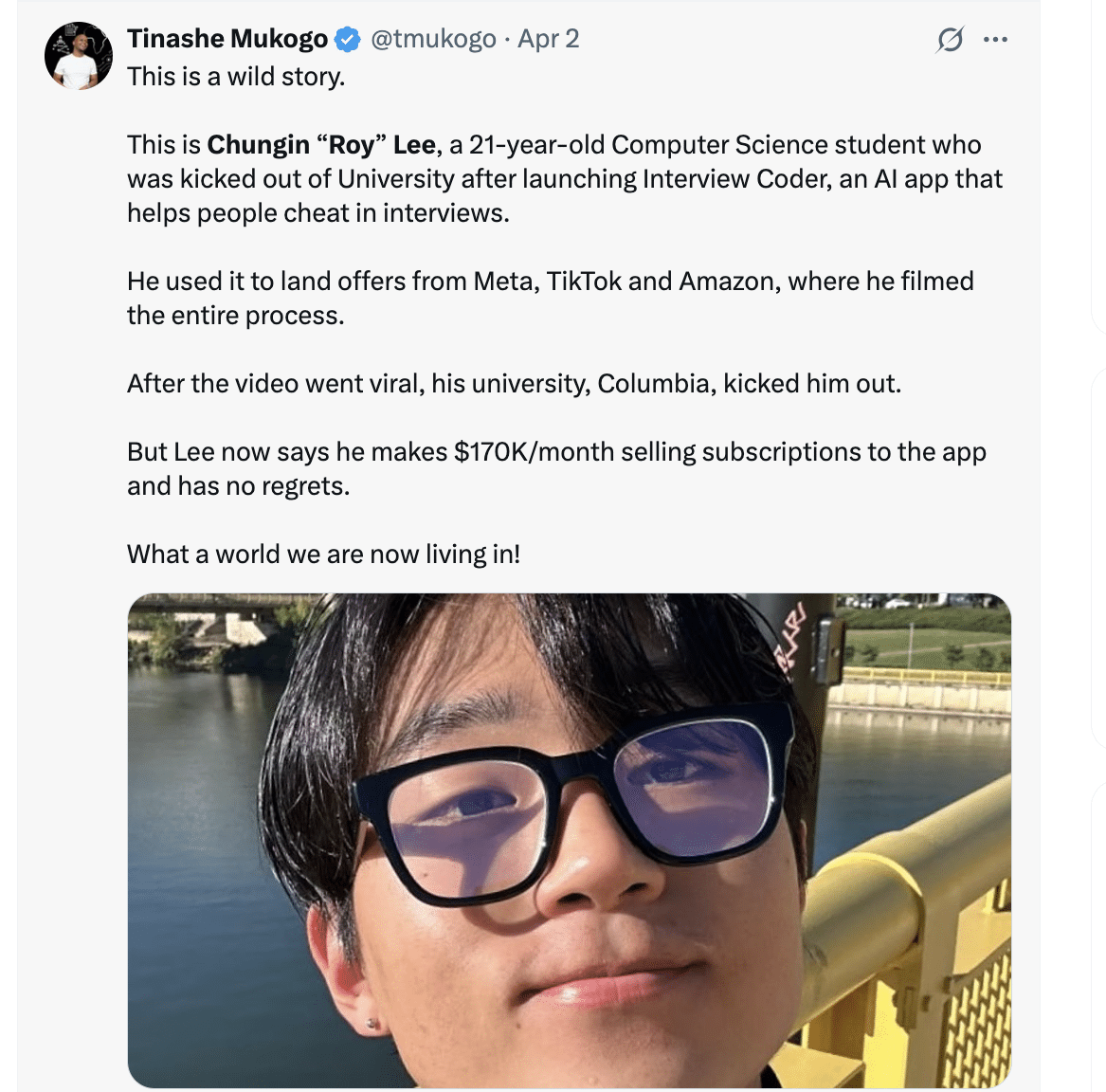Viewport: 1106px width, 1092px height.
Task: Open the Apr 2 timestamp link
Action: (x=548, y=39)
